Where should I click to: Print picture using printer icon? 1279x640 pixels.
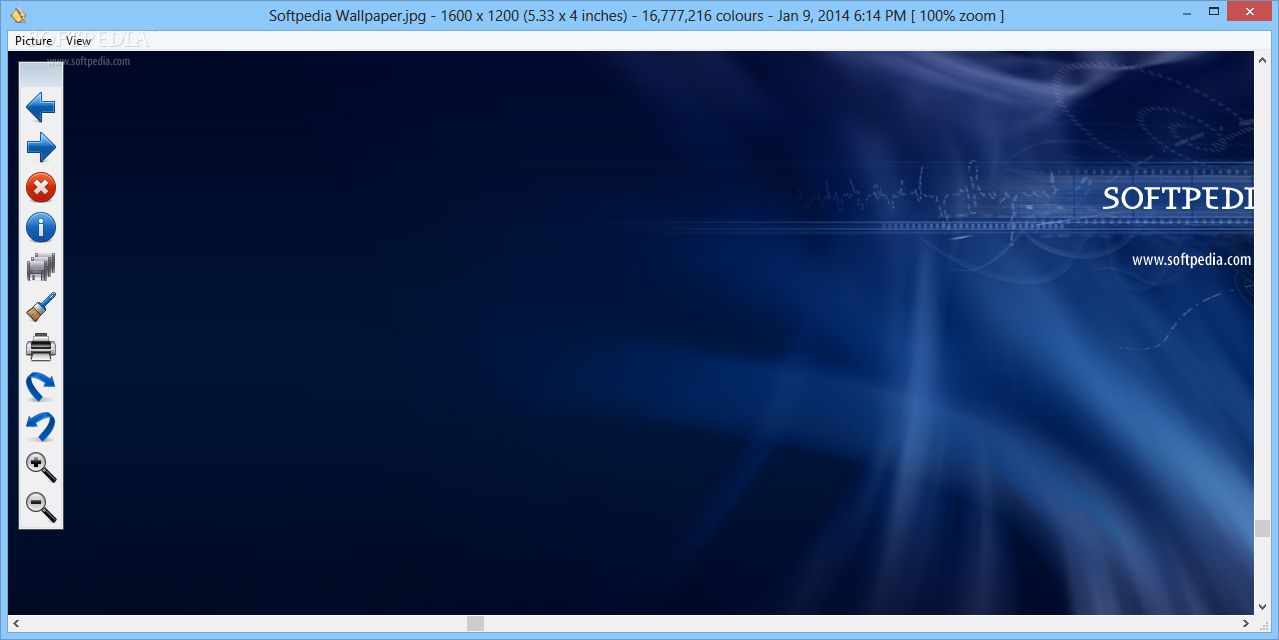tap(40, 347)
